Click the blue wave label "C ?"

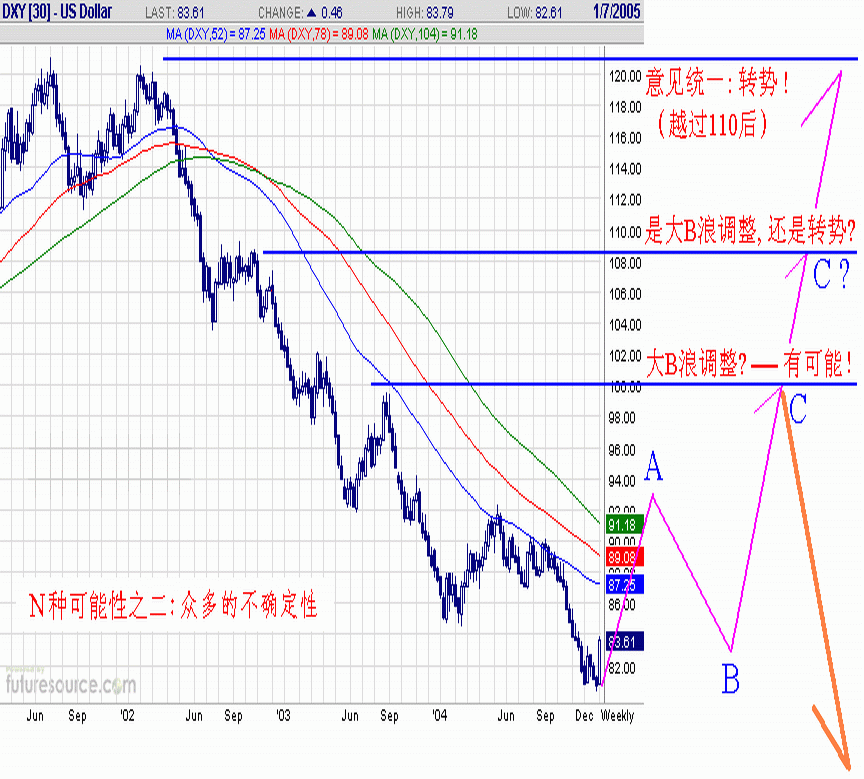coord(832,274)
